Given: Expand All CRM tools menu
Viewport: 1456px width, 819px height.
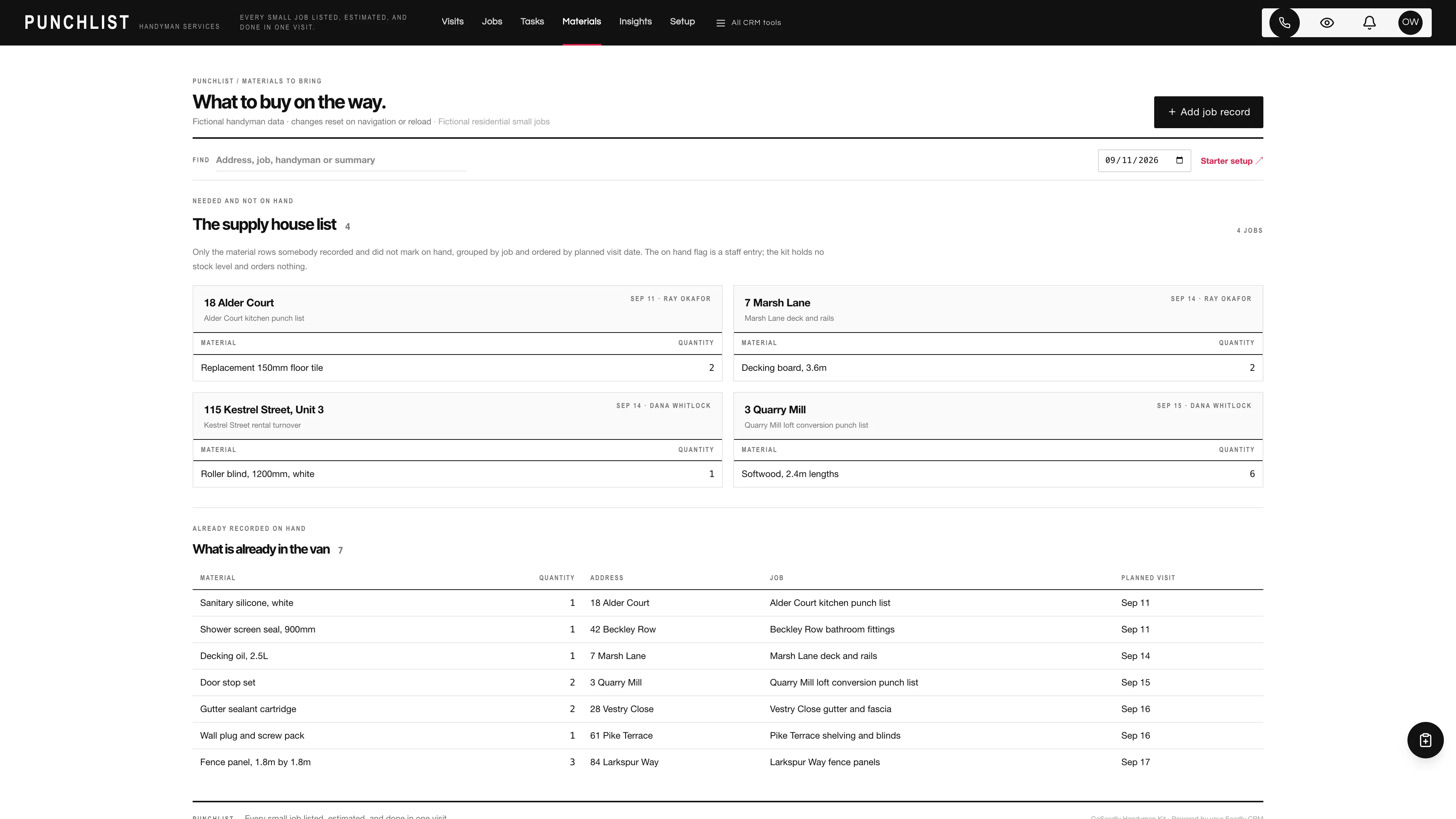Looking at the screenshot, I should 748,23.
